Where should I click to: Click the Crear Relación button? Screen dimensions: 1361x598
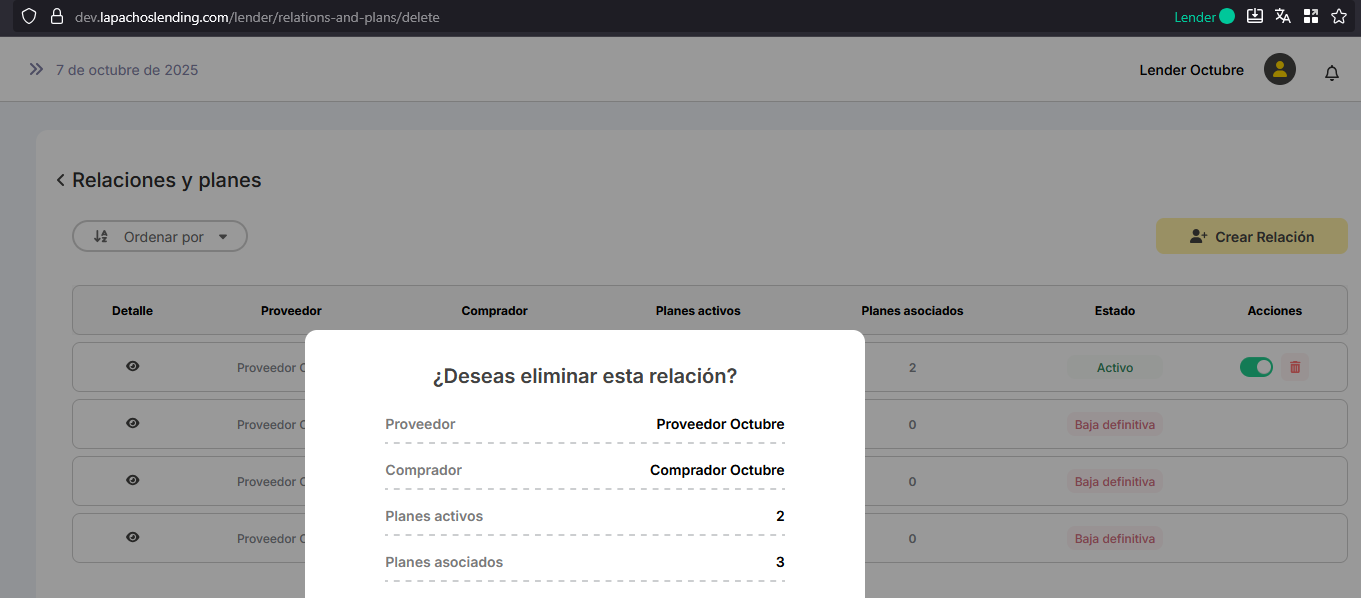click(1251, 237)
